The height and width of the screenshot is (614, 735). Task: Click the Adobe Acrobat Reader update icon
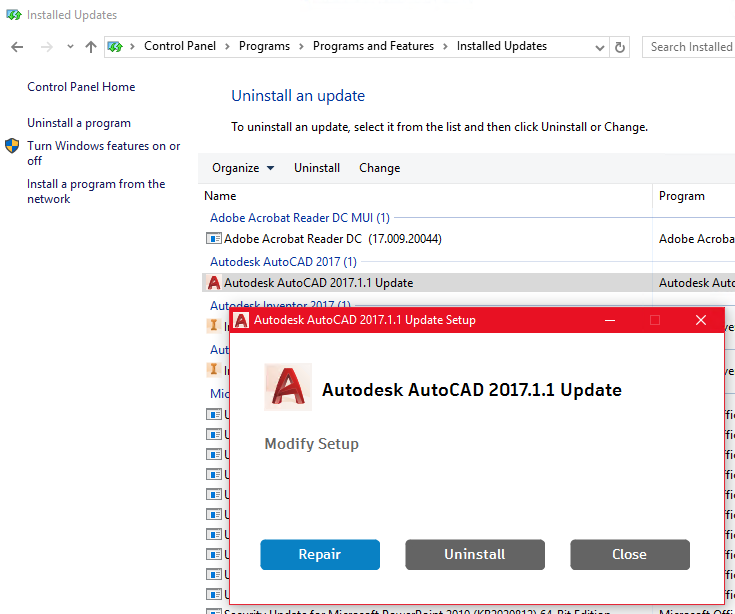click(214, 239)
